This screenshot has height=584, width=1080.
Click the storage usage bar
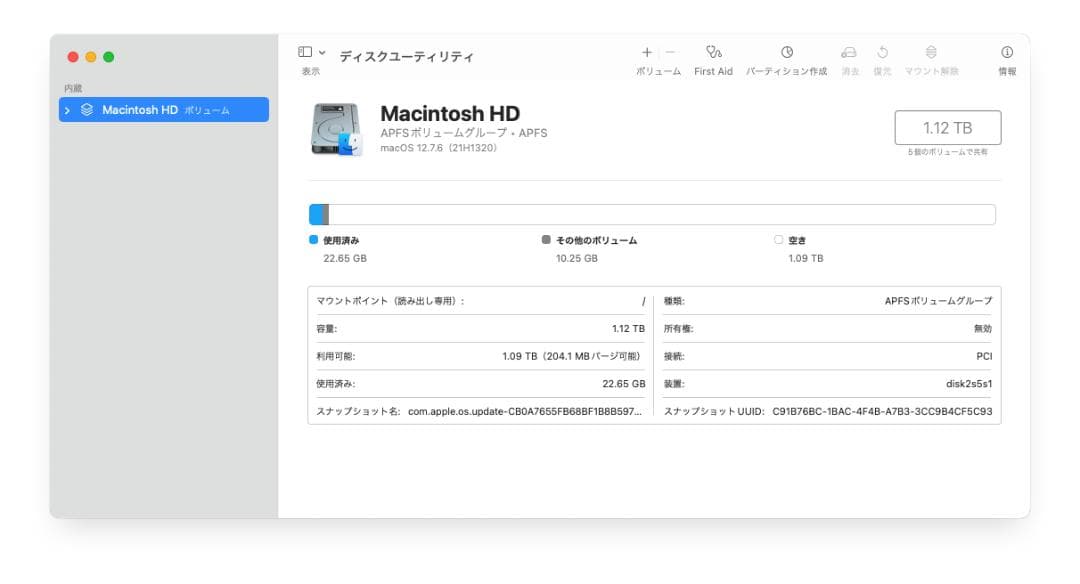click(x=650, y=213)
